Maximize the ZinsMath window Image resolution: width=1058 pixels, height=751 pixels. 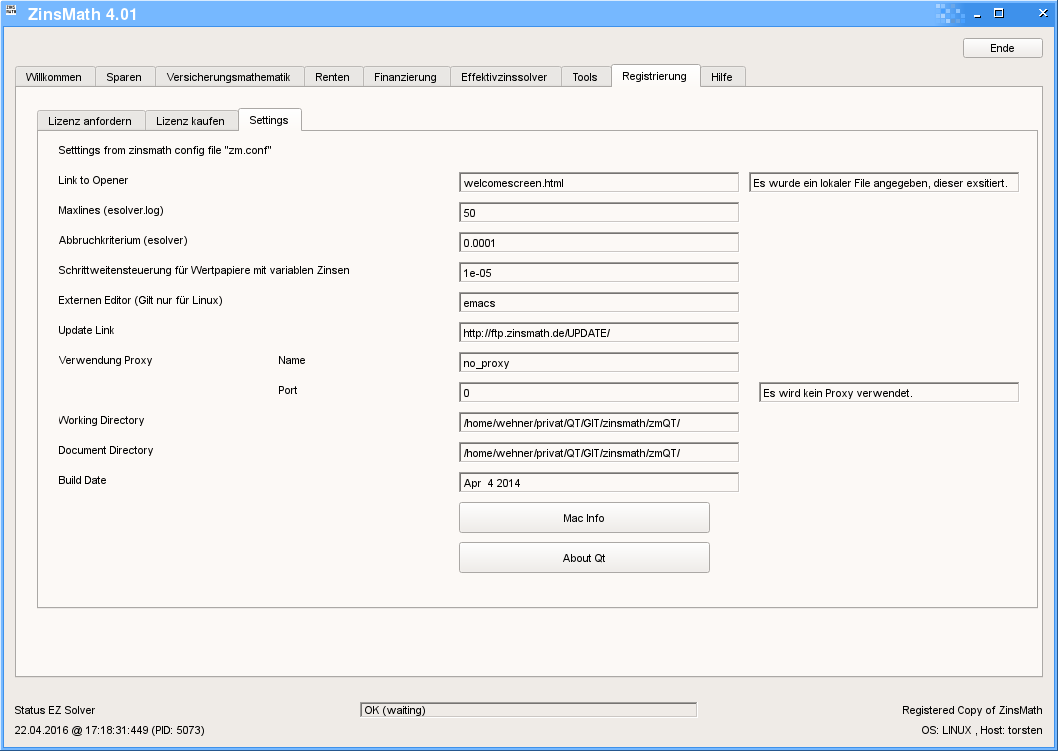pyautogui.click(x=998, y=13)
